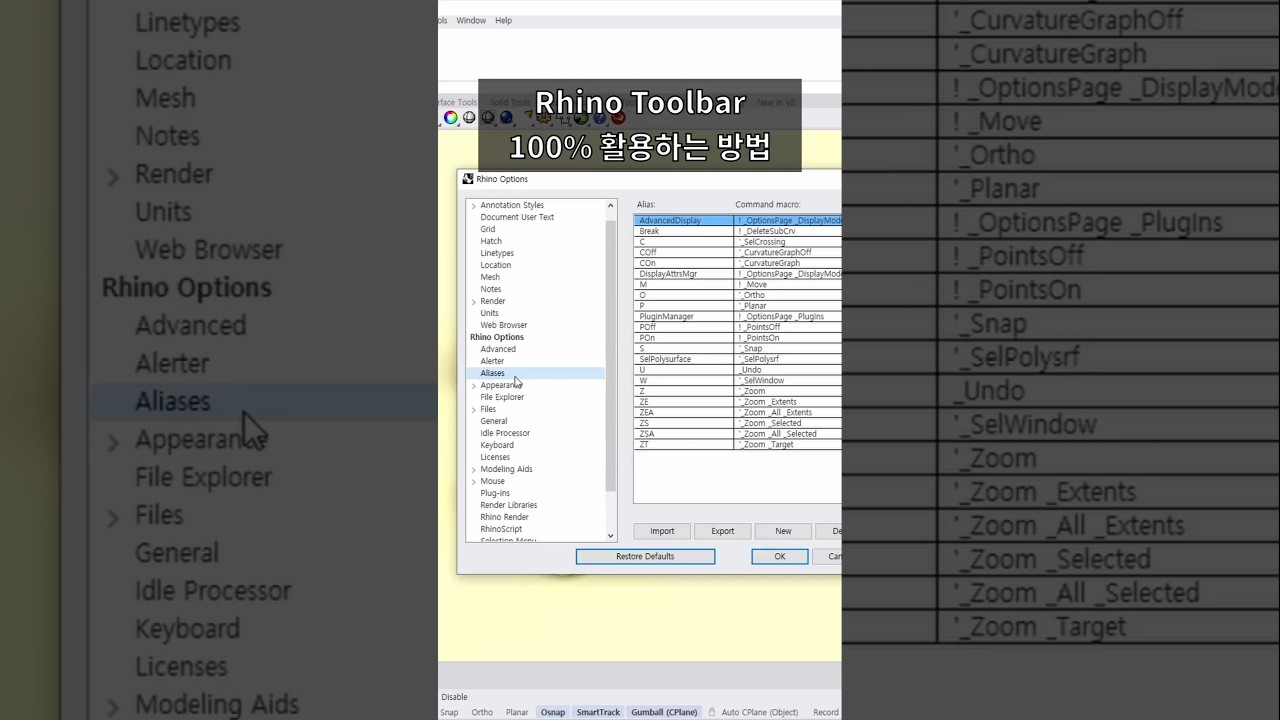Viewport: 1280px width, 720px height.
Task: Click the Export aliases button
Action: pos(722,531)
